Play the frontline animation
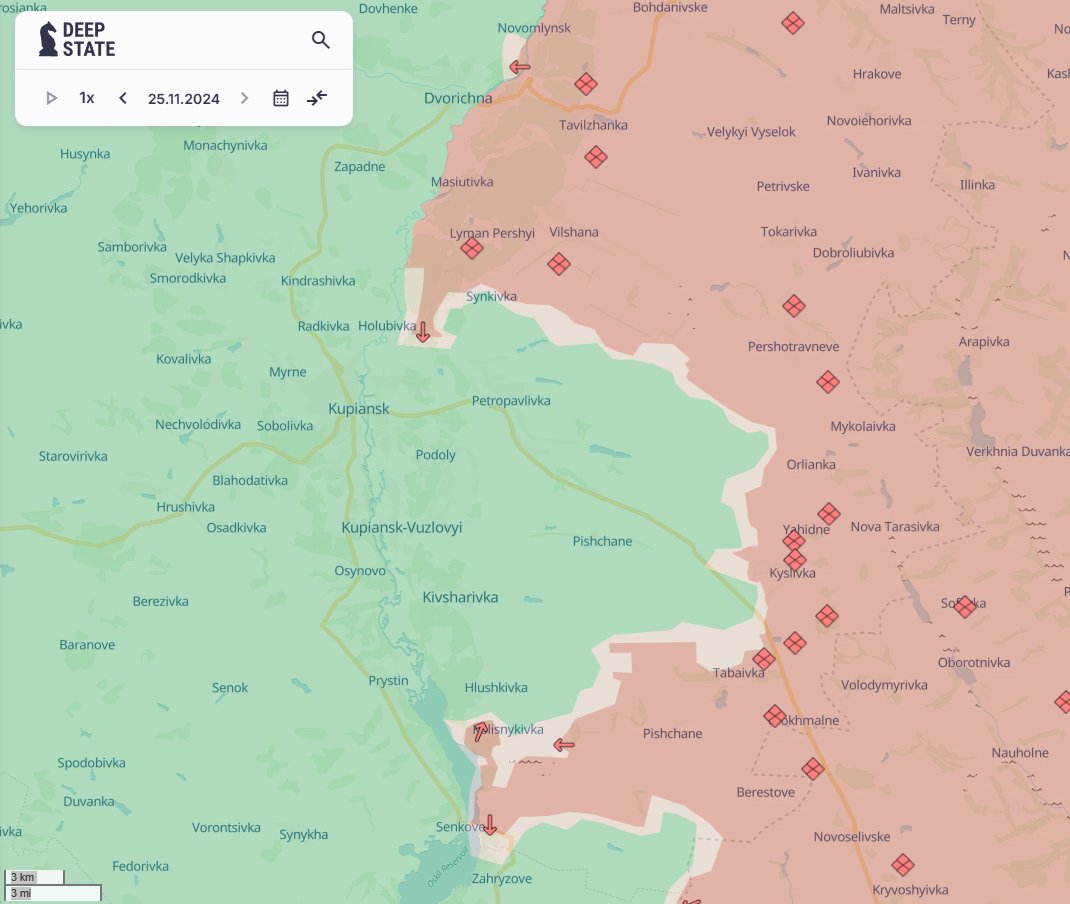Image resolution: width=1070 pixels, height=904 pixels. coord(51,98)
